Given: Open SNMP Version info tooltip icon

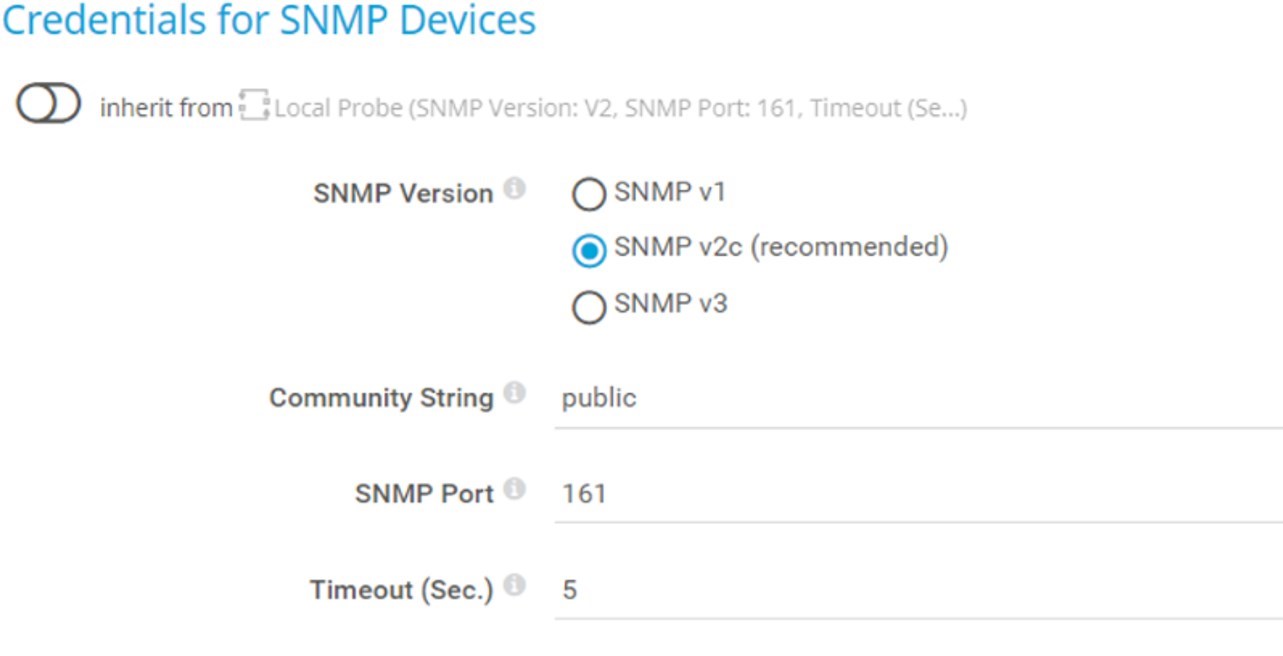Looking at the screenshot, I should coord(514,188).
